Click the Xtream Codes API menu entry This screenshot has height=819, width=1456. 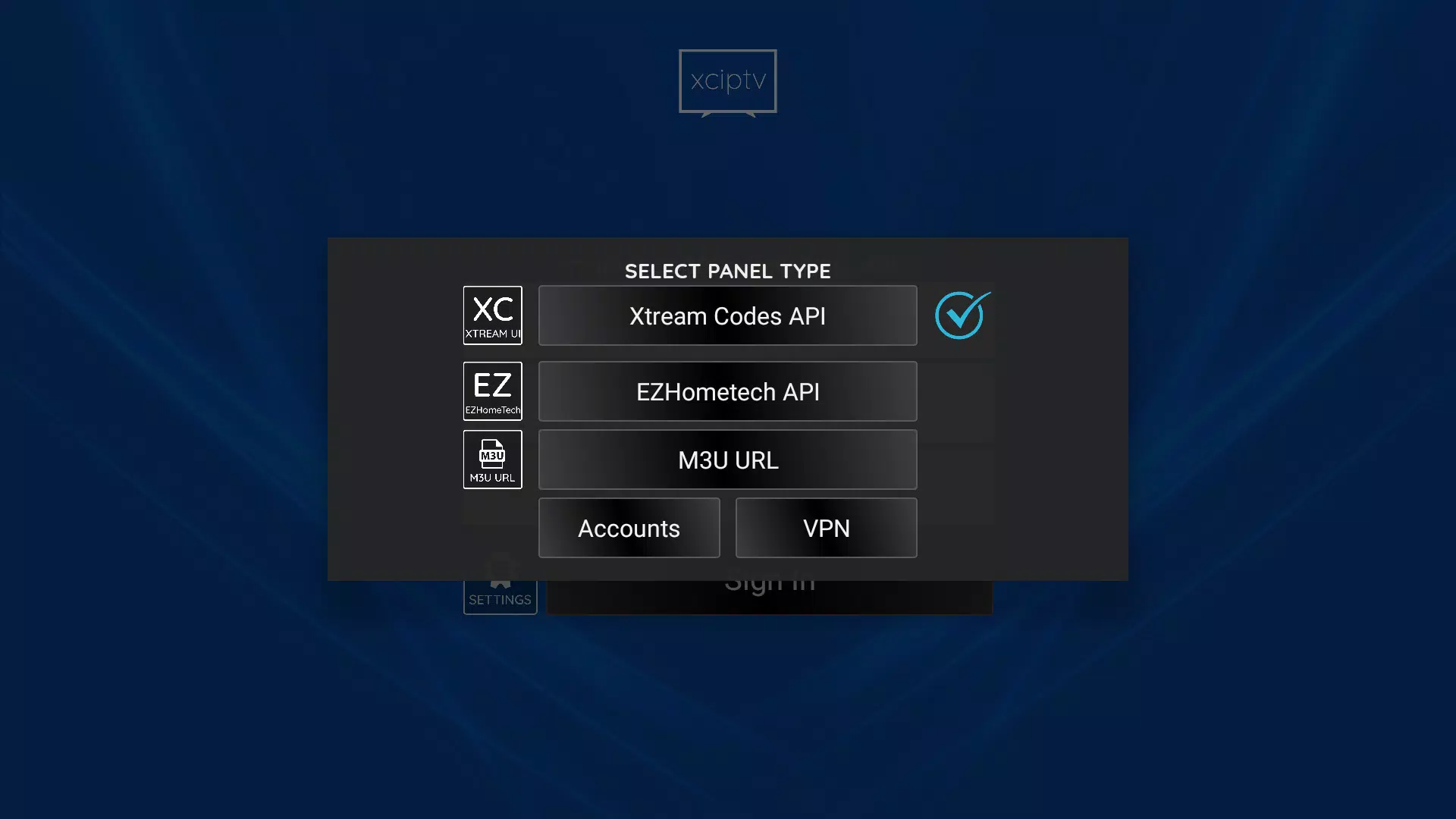coord(728,316)
